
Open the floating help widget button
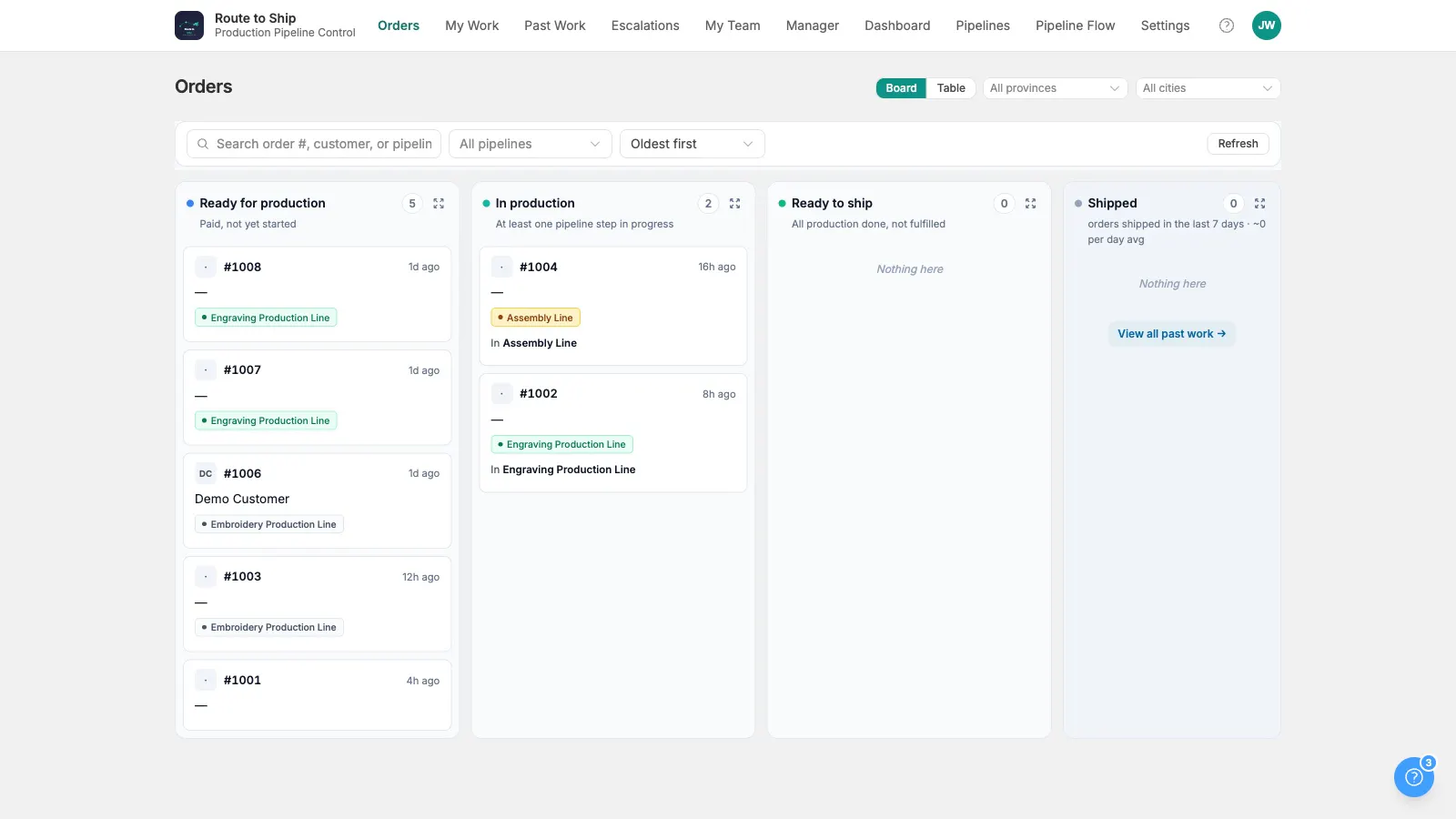[x=1414, y=777]
